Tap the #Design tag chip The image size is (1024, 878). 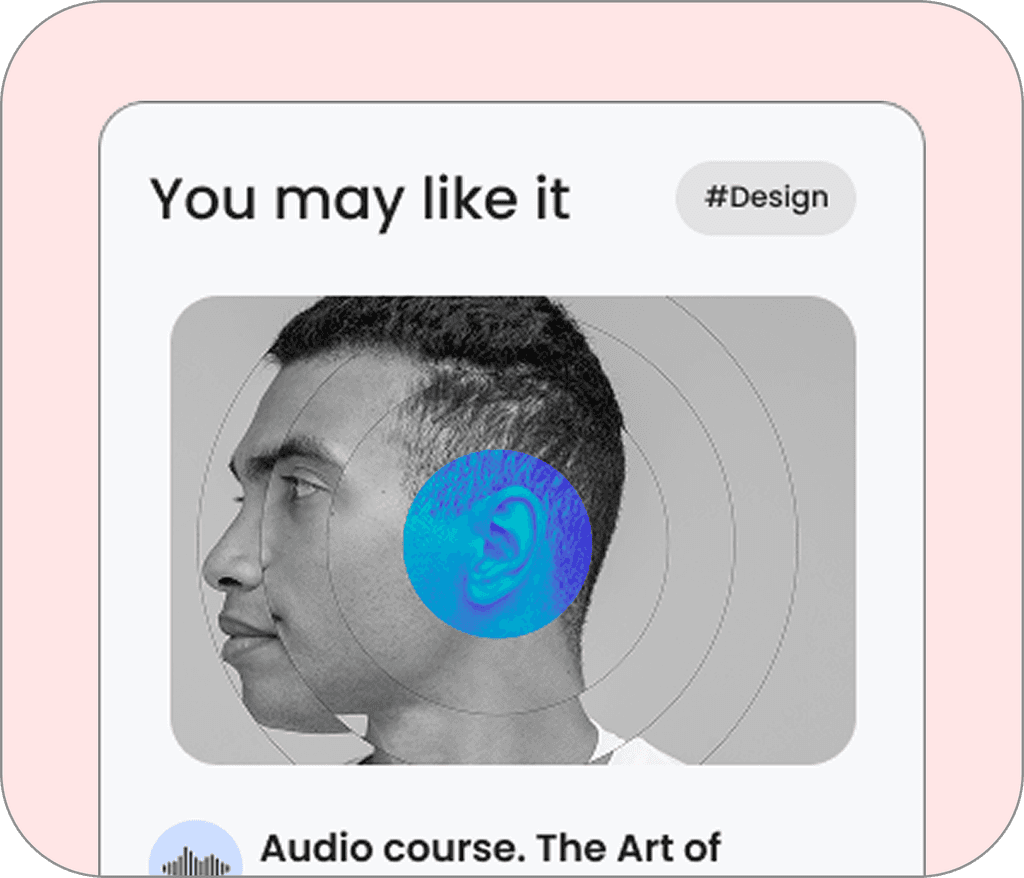pyautogui.click(x=765, y=197)
